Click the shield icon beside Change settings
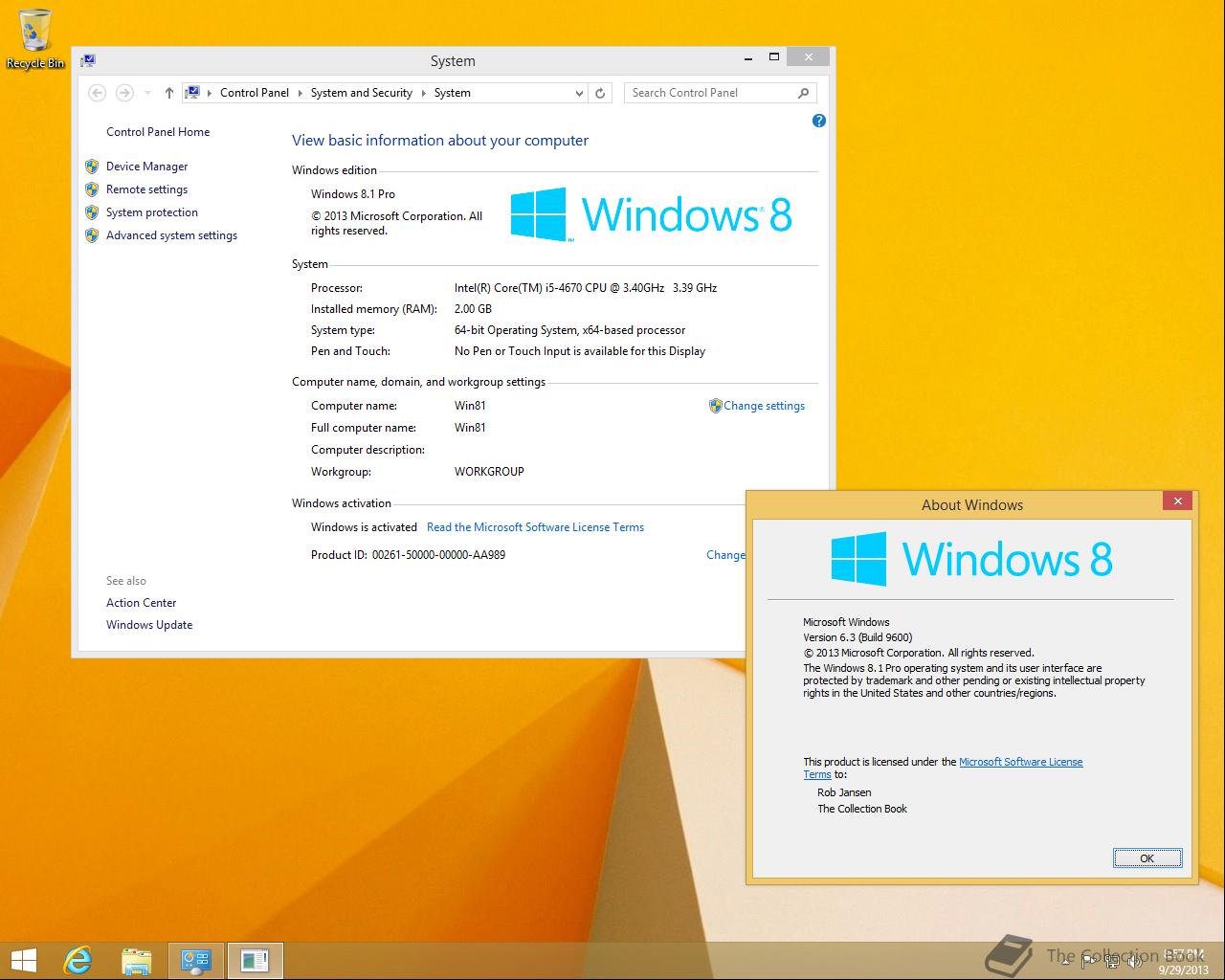This screenshot has height=980, width=1225. (715, 406)
